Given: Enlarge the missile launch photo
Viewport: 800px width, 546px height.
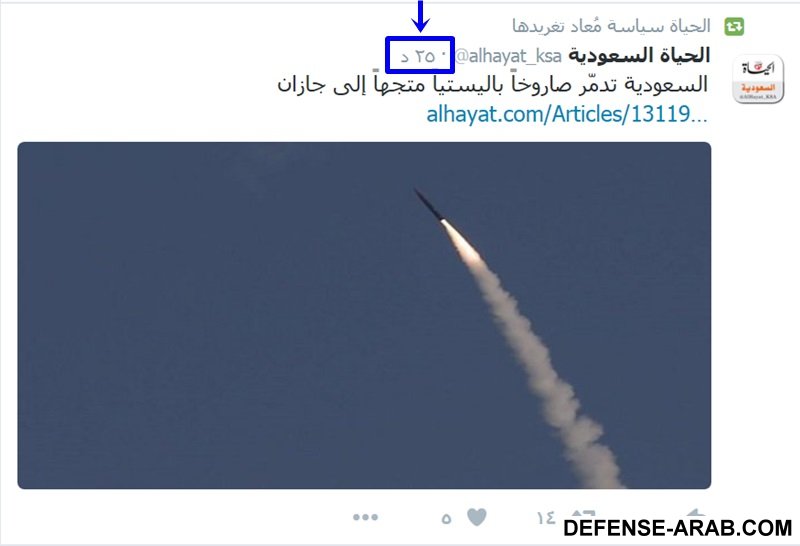Looking at the screenshot, I should (364, 315).
